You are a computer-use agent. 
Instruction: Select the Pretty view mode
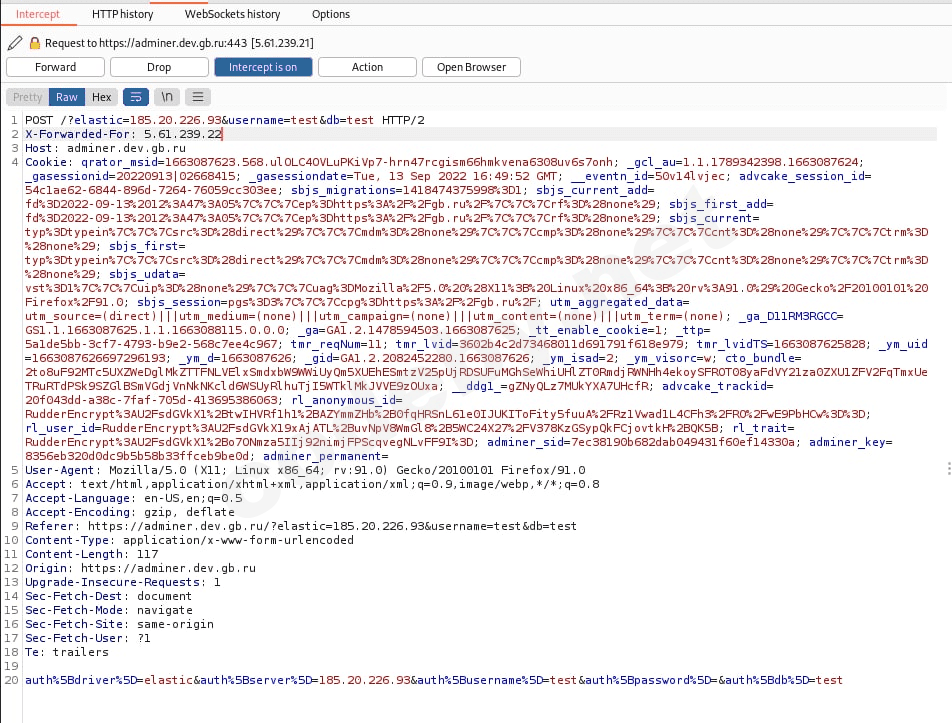click(x=28, y=97)
